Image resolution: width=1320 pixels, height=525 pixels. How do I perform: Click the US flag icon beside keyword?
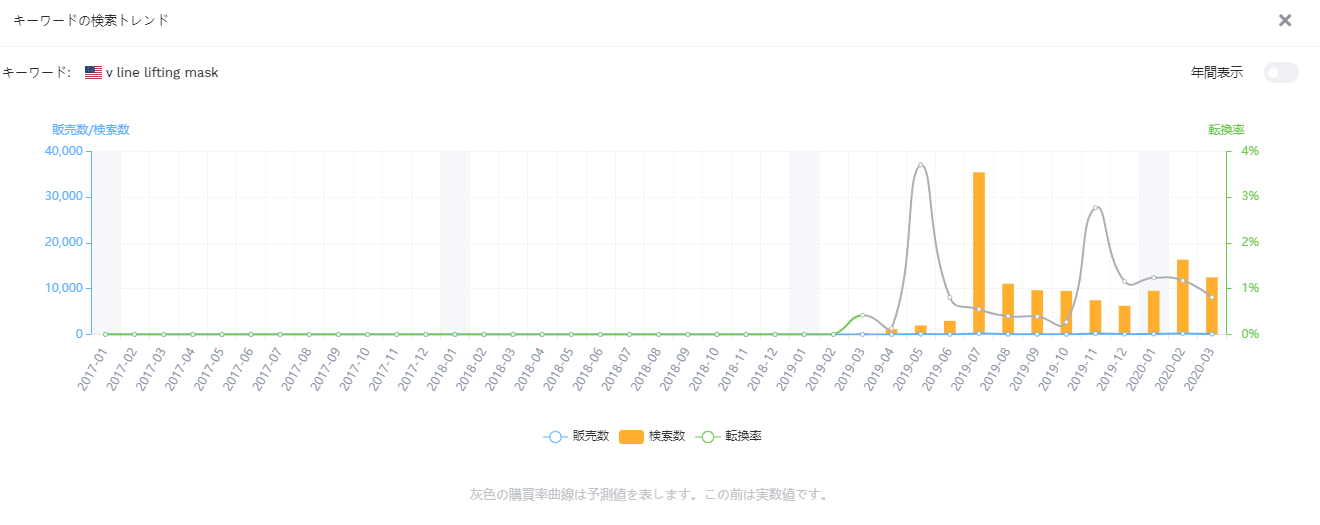[93, 73]
